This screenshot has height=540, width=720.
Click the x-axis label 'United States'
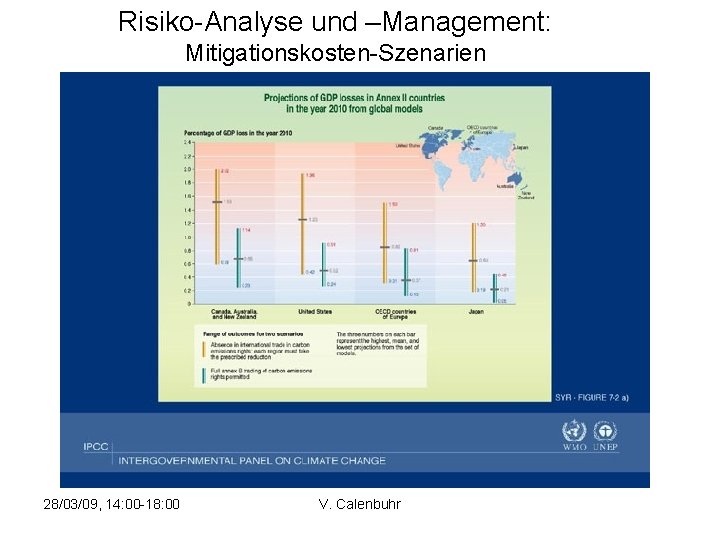tap(315, 312)
